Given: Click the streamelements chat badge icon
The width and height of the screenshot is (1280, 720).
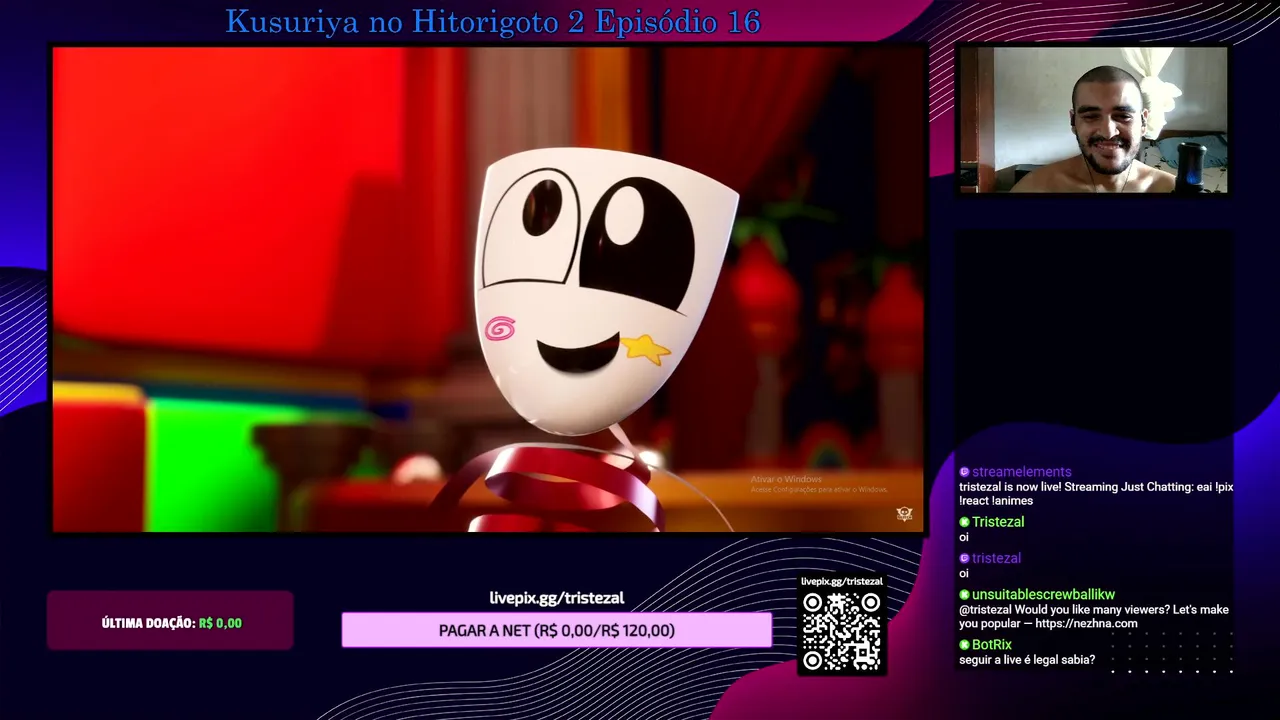Looking at the screenshot, I should [x=965, y=472].
